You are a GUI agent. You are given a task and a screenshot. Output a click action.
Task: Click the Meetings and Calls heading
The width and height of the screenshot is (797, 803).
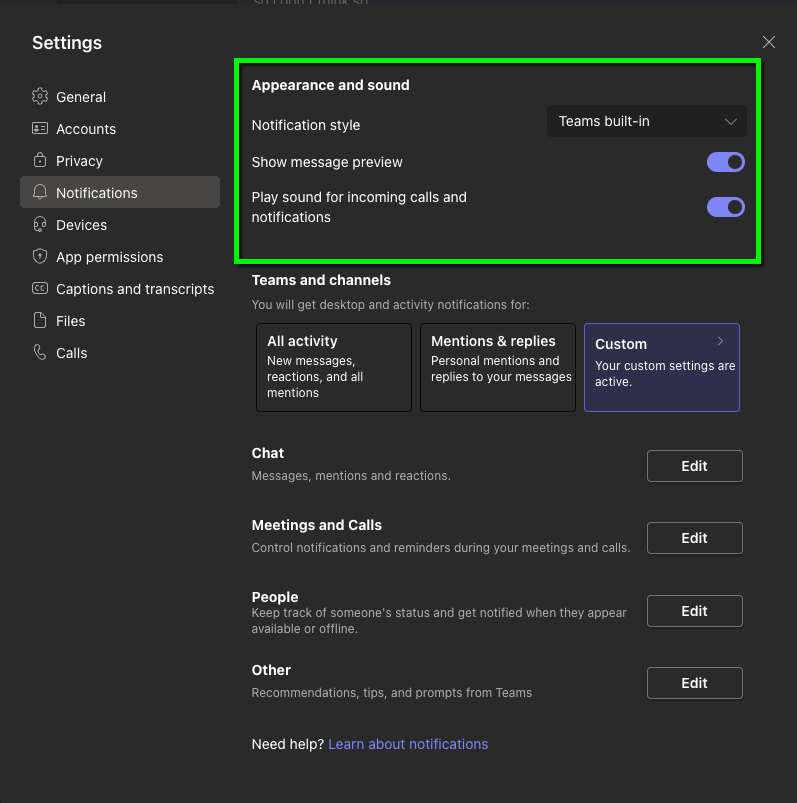tap(317, 525)
